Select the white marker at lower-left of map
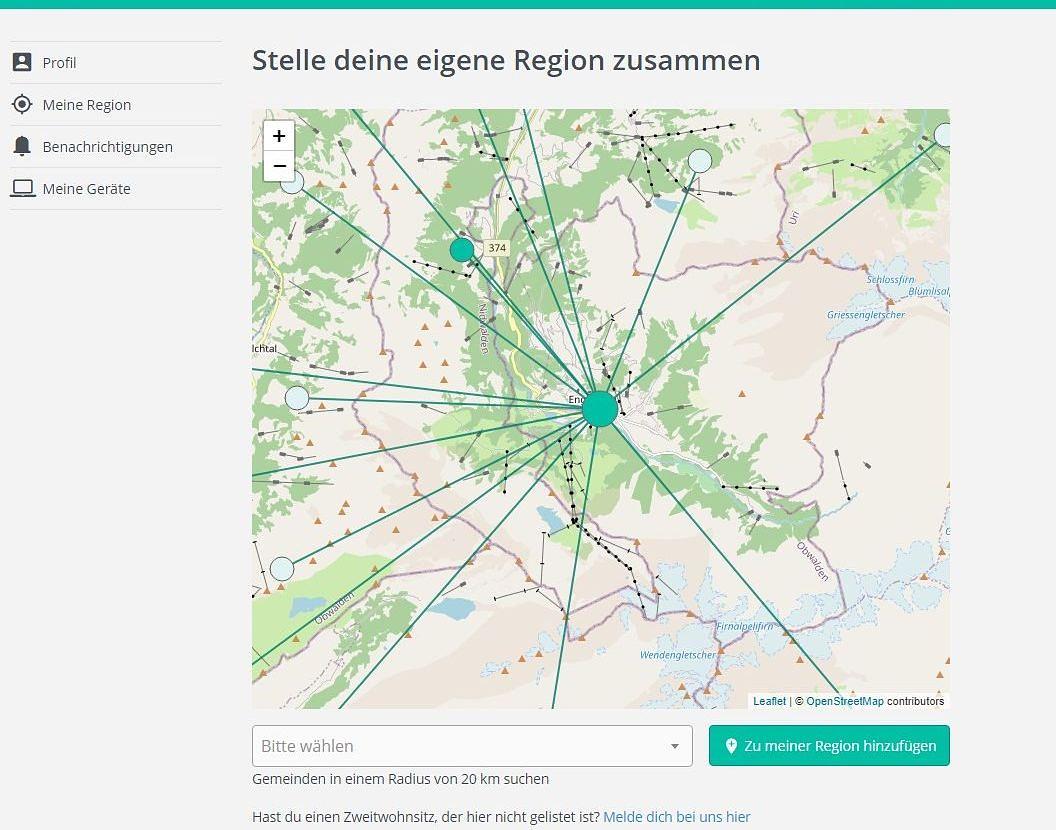This screenshot has height=830, width=1056. (282, 569)
